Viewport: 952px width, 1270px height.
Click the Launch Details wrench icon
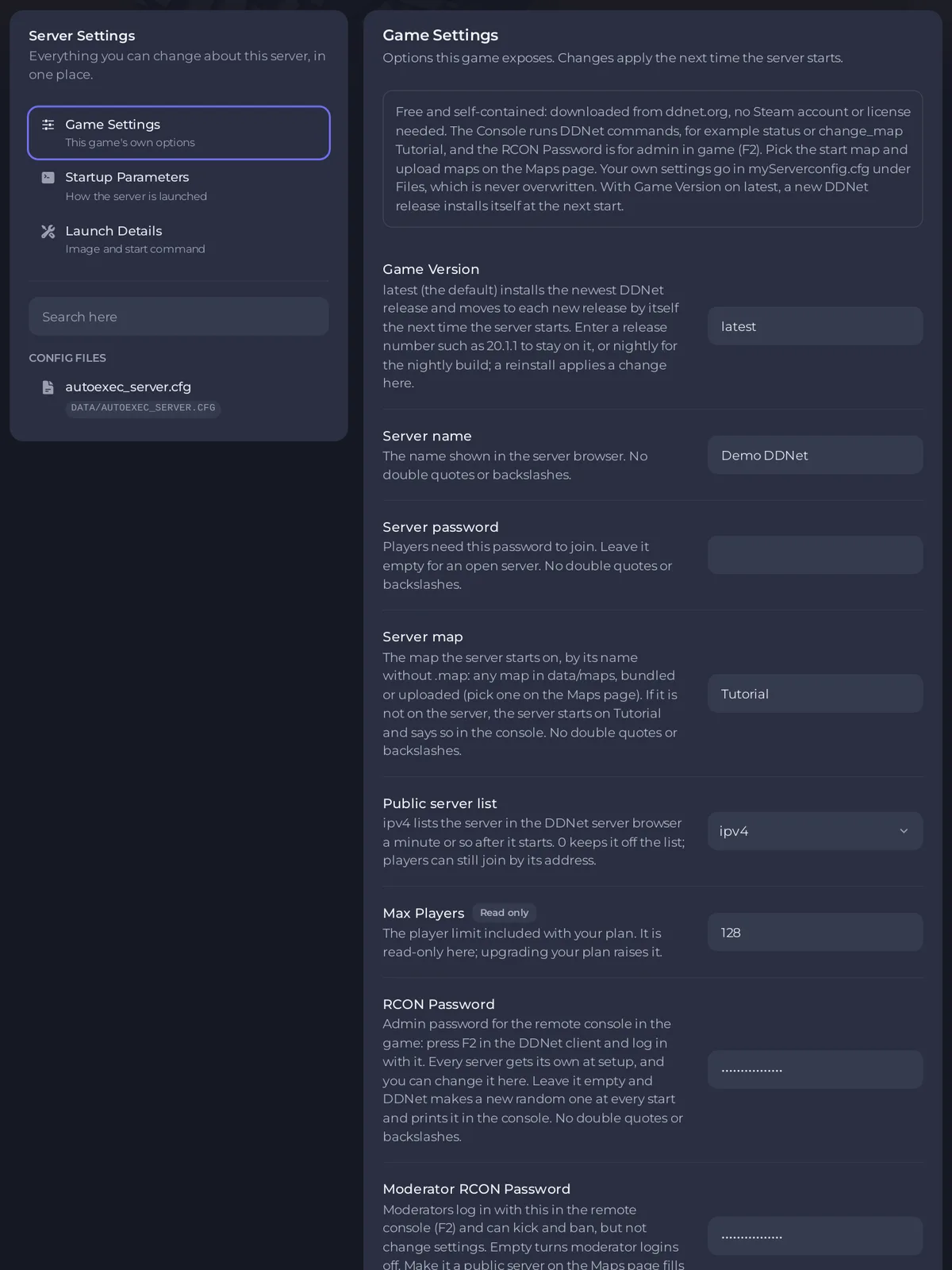pyautogui.click(x=48, y=231)
